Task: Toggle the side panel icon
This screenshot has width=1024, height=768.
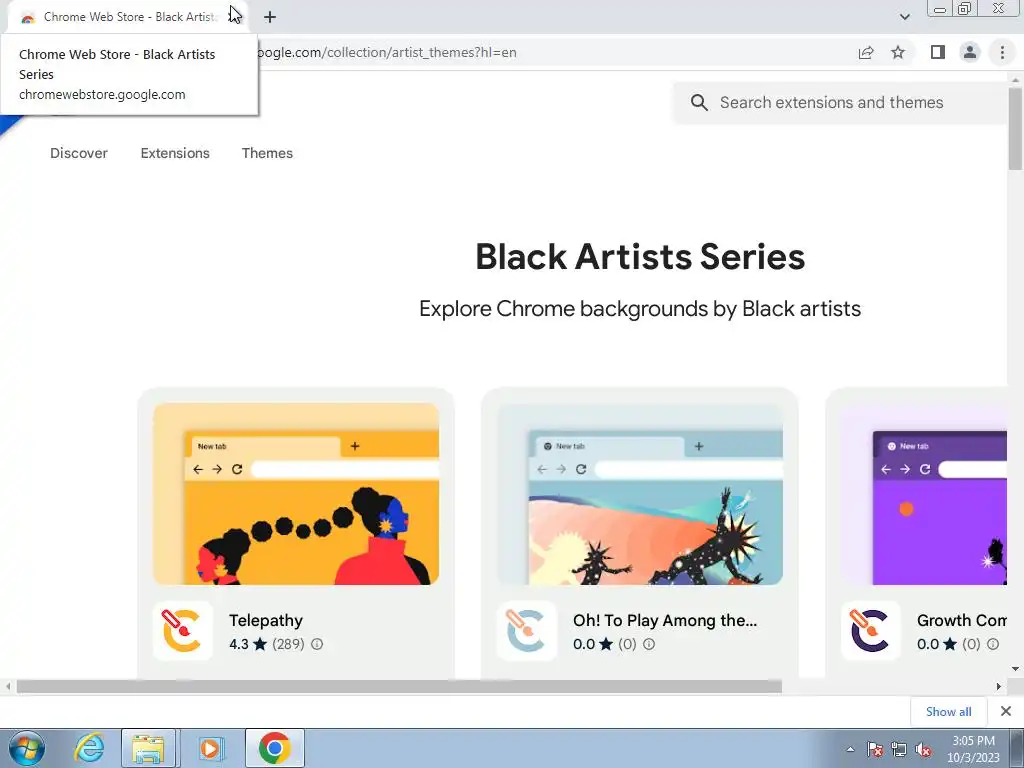Action: [938, 52]
